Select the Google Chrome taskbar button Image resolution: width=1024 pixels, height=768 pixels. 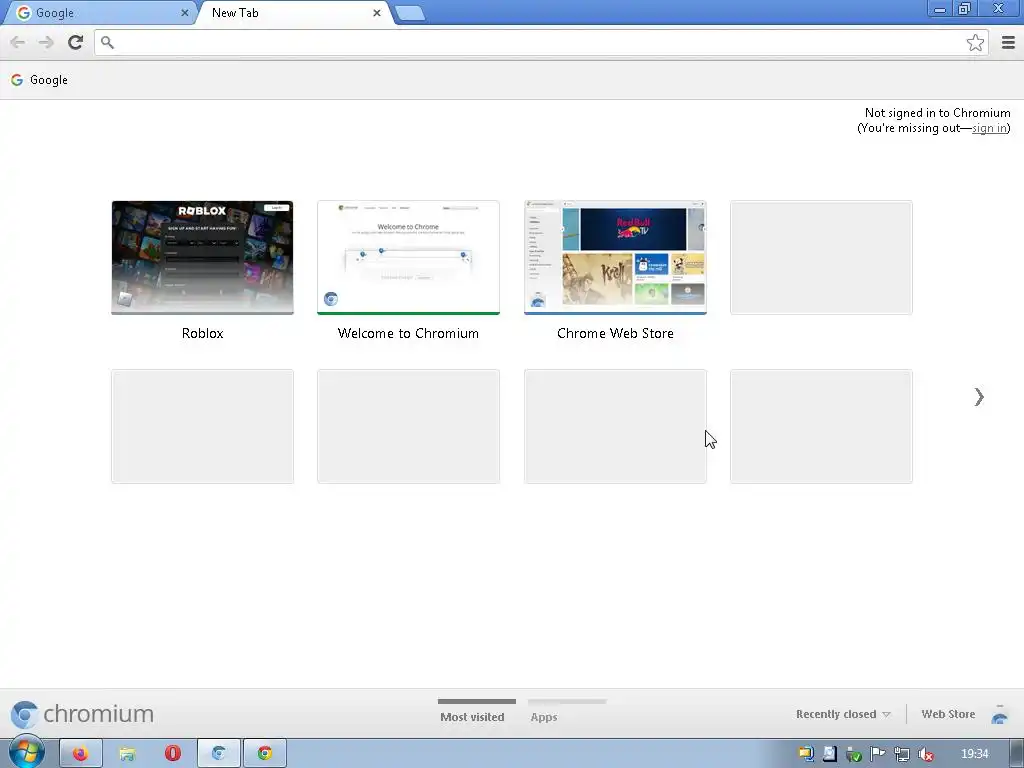point(264,754)
